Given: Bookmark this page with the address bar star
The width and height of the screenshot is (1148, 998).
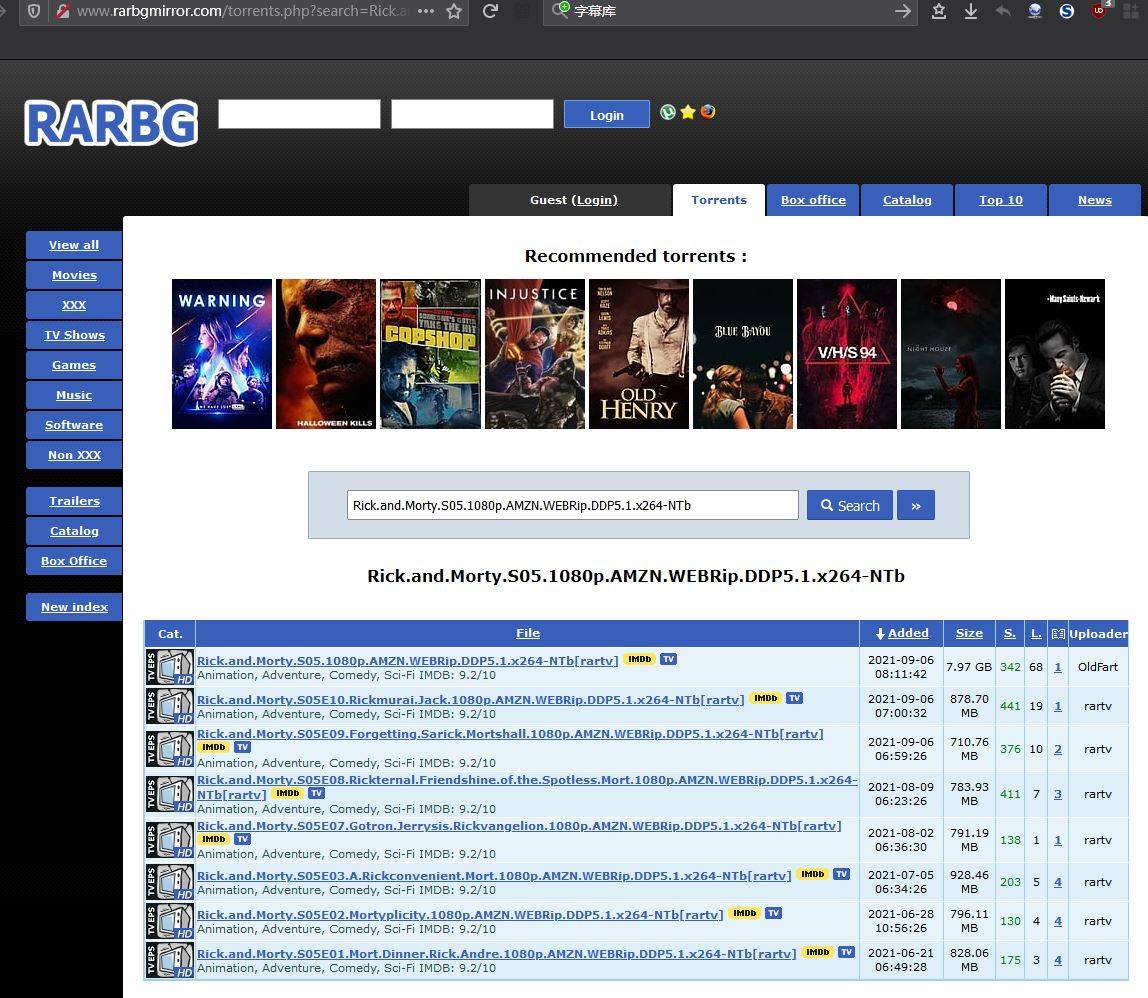Looking at the screenshot, I should click(454, 11).
